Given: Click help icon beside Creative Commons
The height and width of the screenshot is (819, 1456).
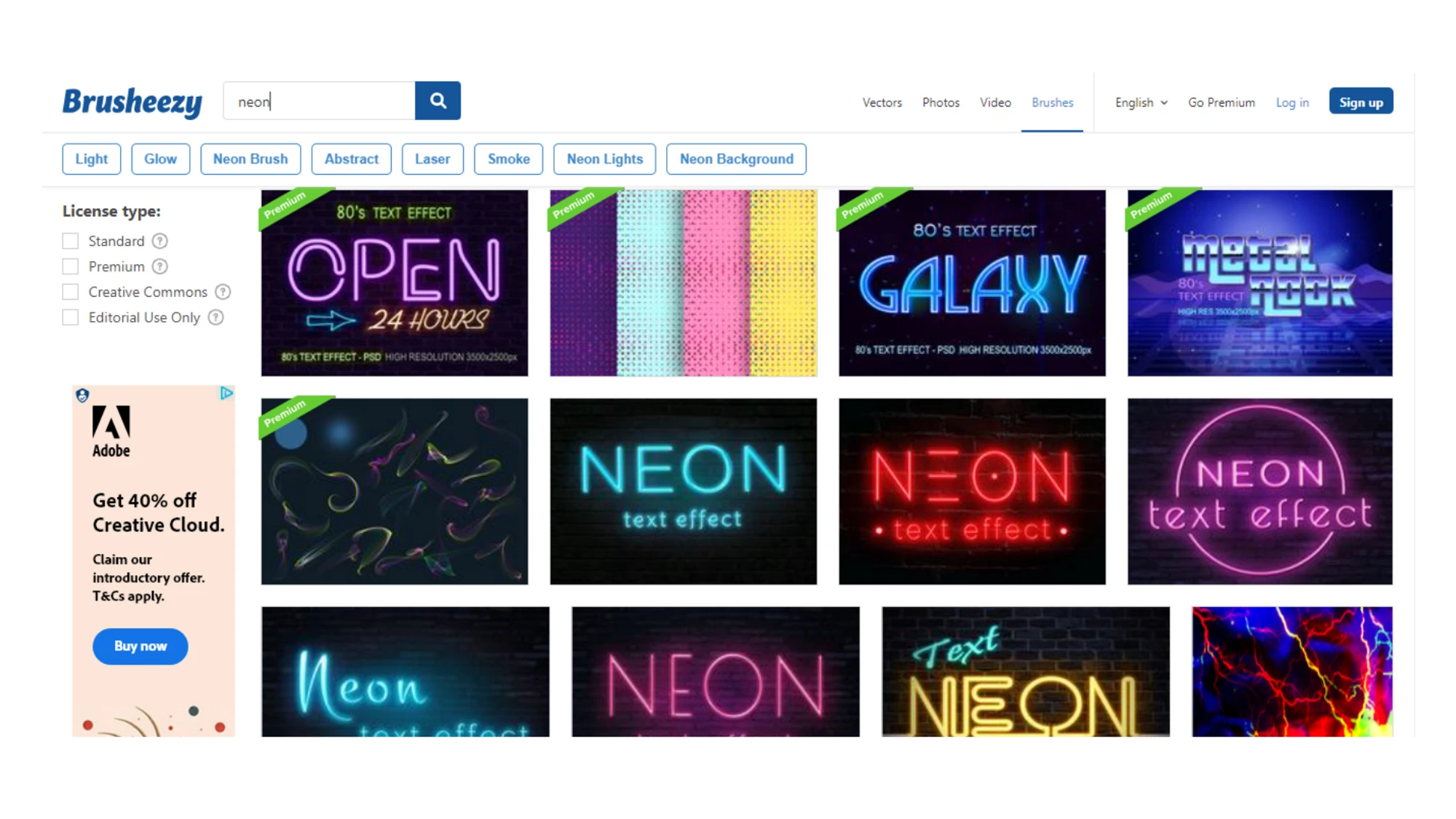Looking at the screenshot, I should pyautogui.click(x=223, y=292).
